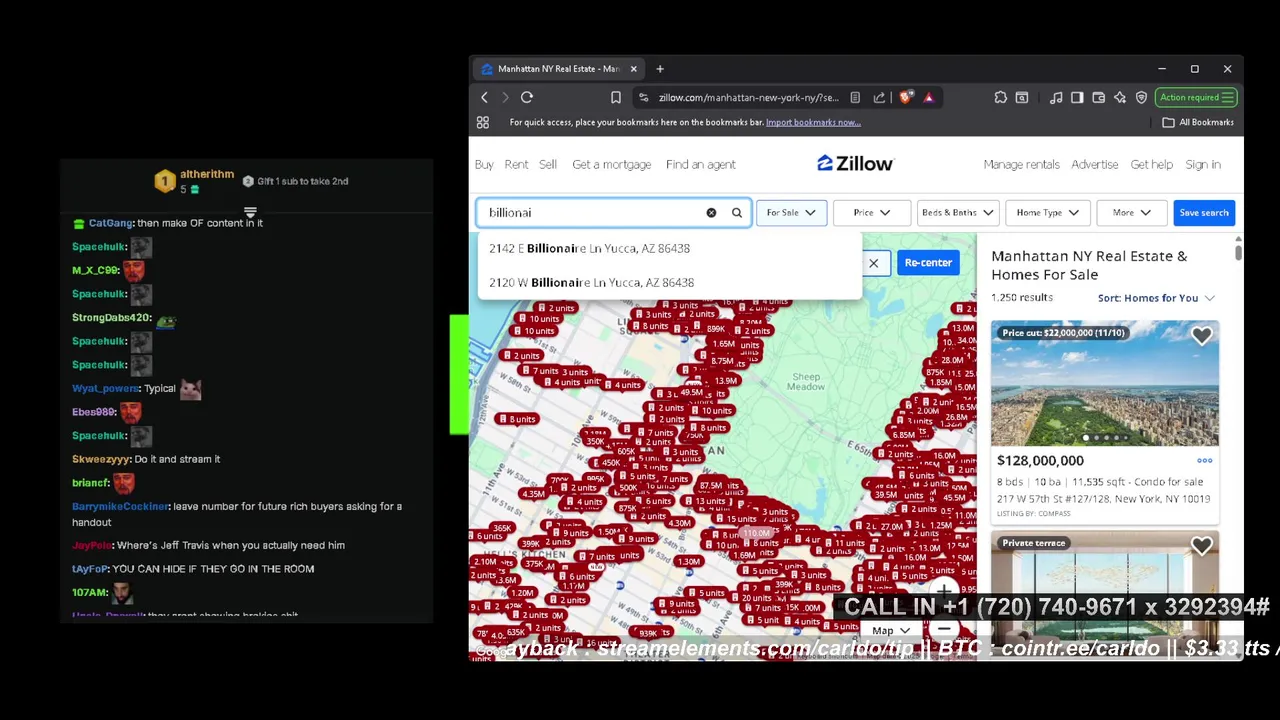Go to Zillow home via logo
This screenshot has width=1280, height=720.
point(855,164)
